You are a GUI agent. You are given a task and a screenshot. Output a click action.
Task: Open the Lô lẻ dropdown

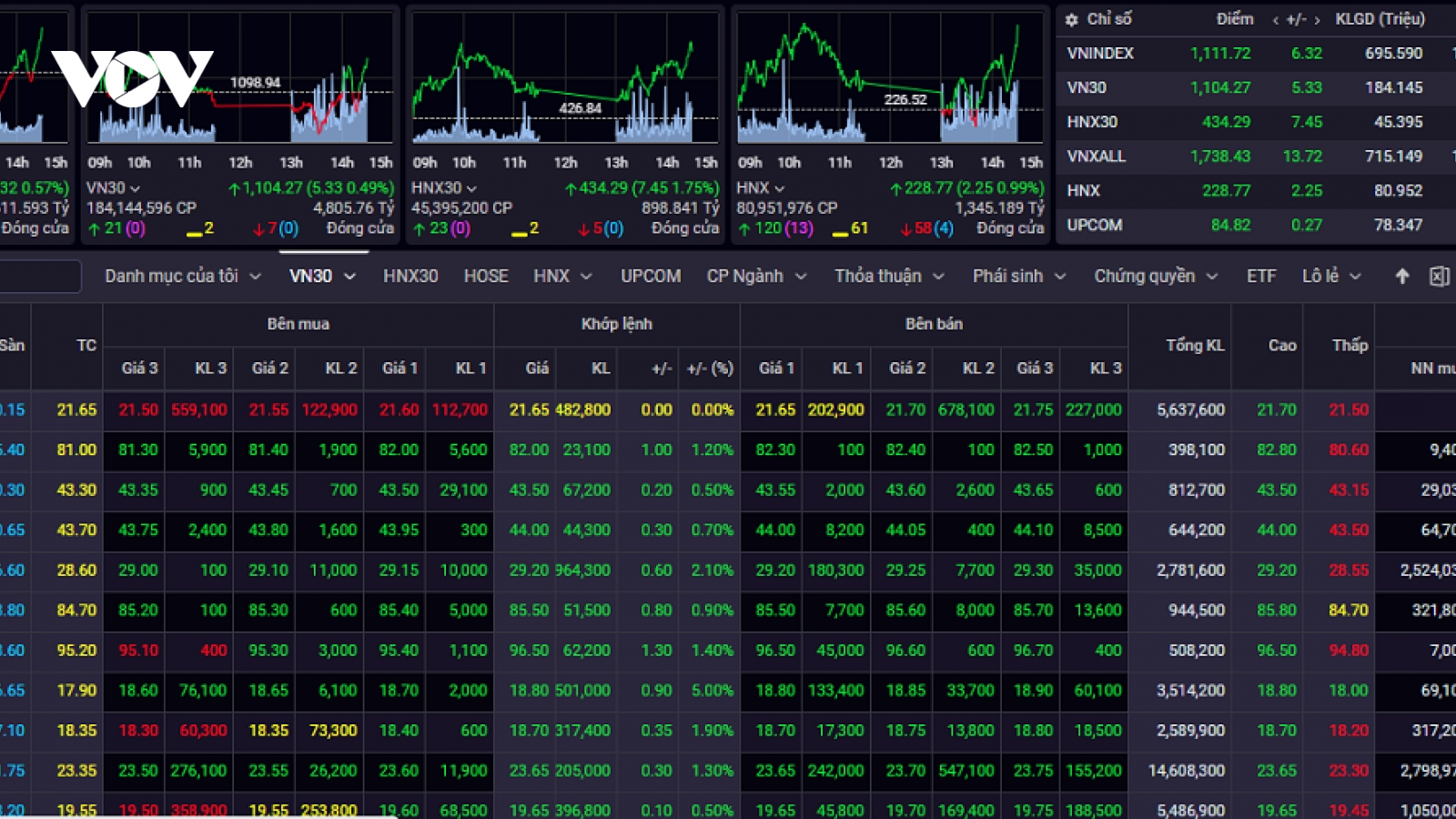pyautogui.click(x=1330, y=276)
